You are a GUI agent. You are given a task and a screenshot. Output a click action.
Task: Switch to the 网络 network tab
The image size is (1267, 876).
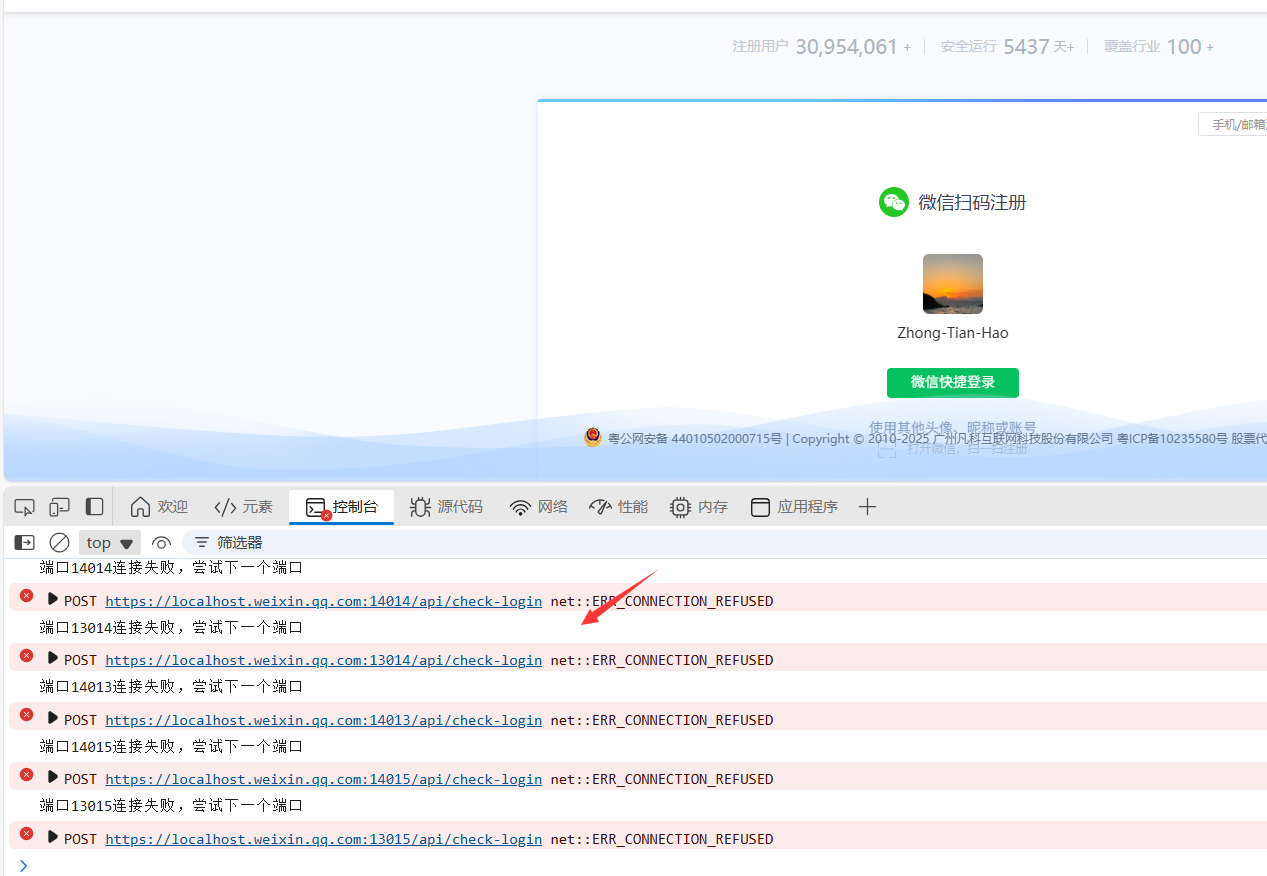[x=538, y=507]
